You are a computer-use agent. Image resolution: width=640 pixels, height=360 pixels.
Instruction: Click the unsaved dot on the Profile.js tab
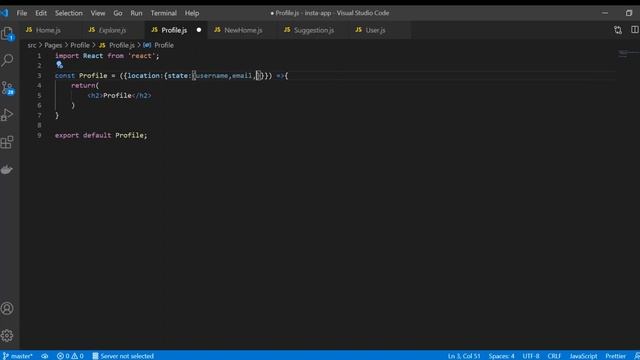pos(199,30)
